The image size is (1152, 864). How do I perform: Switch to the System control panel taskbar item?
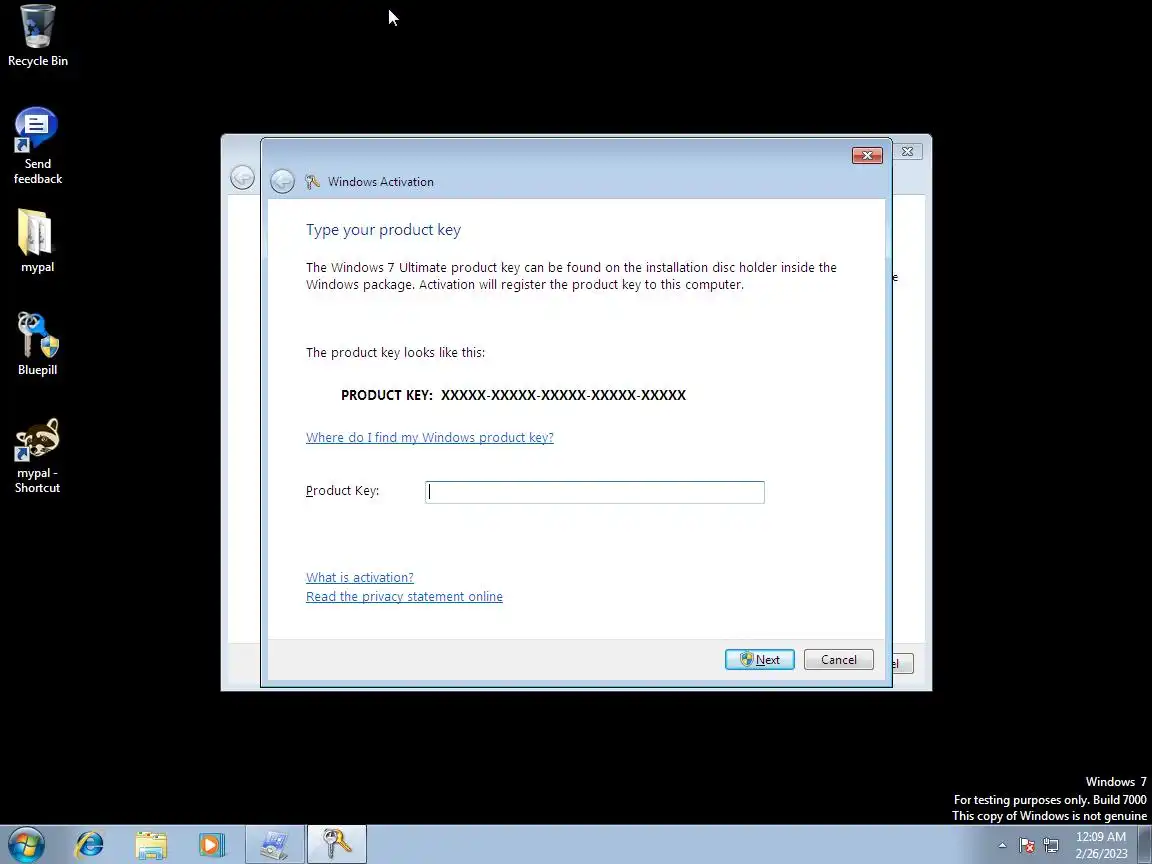(x=274, y=845)
